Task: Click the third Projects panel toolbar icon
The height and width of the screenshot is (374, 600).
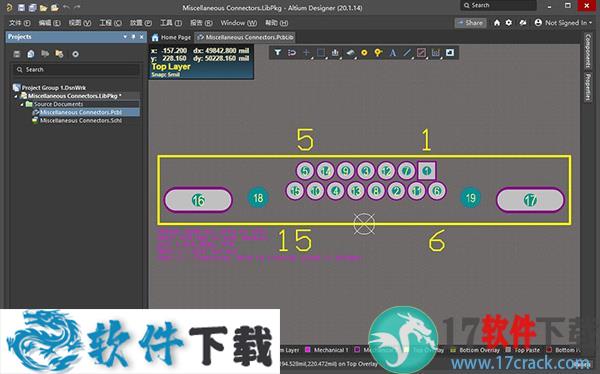Action: [45, 54]
